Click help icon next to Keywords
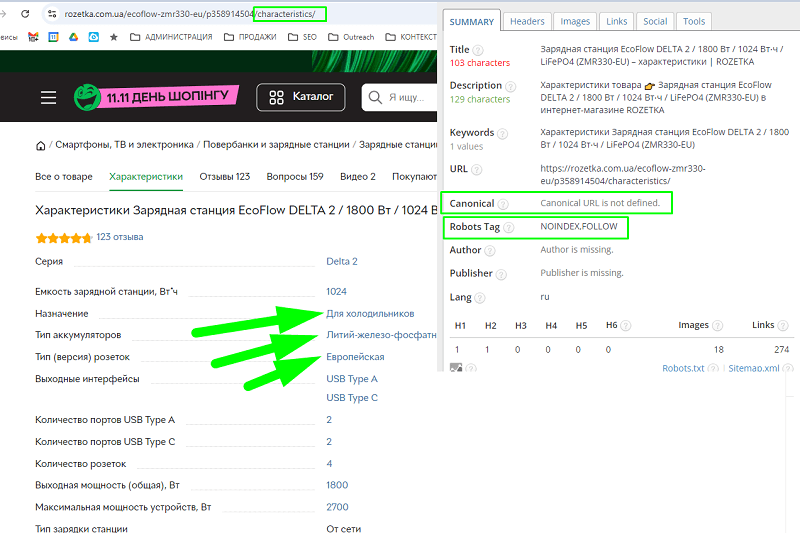The height and width of the screenshot is (533, 800). point(503,134)
